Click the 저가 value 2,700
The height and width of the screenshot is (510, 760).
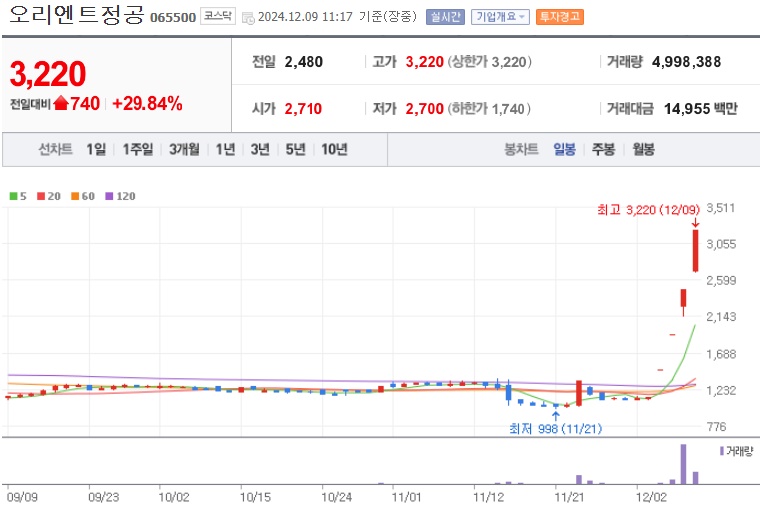click(425, 109)
